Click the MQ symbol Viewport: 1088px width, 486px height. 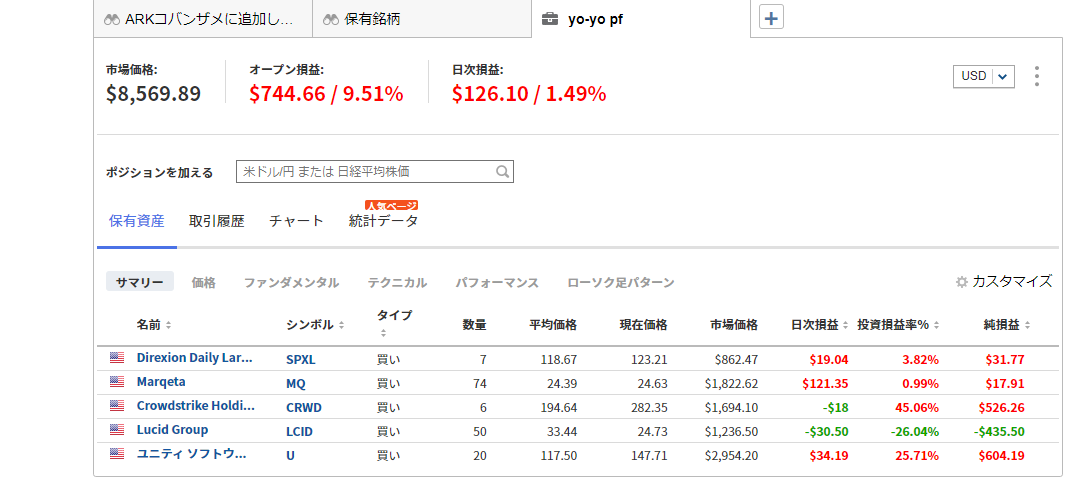tap(296, 384)
